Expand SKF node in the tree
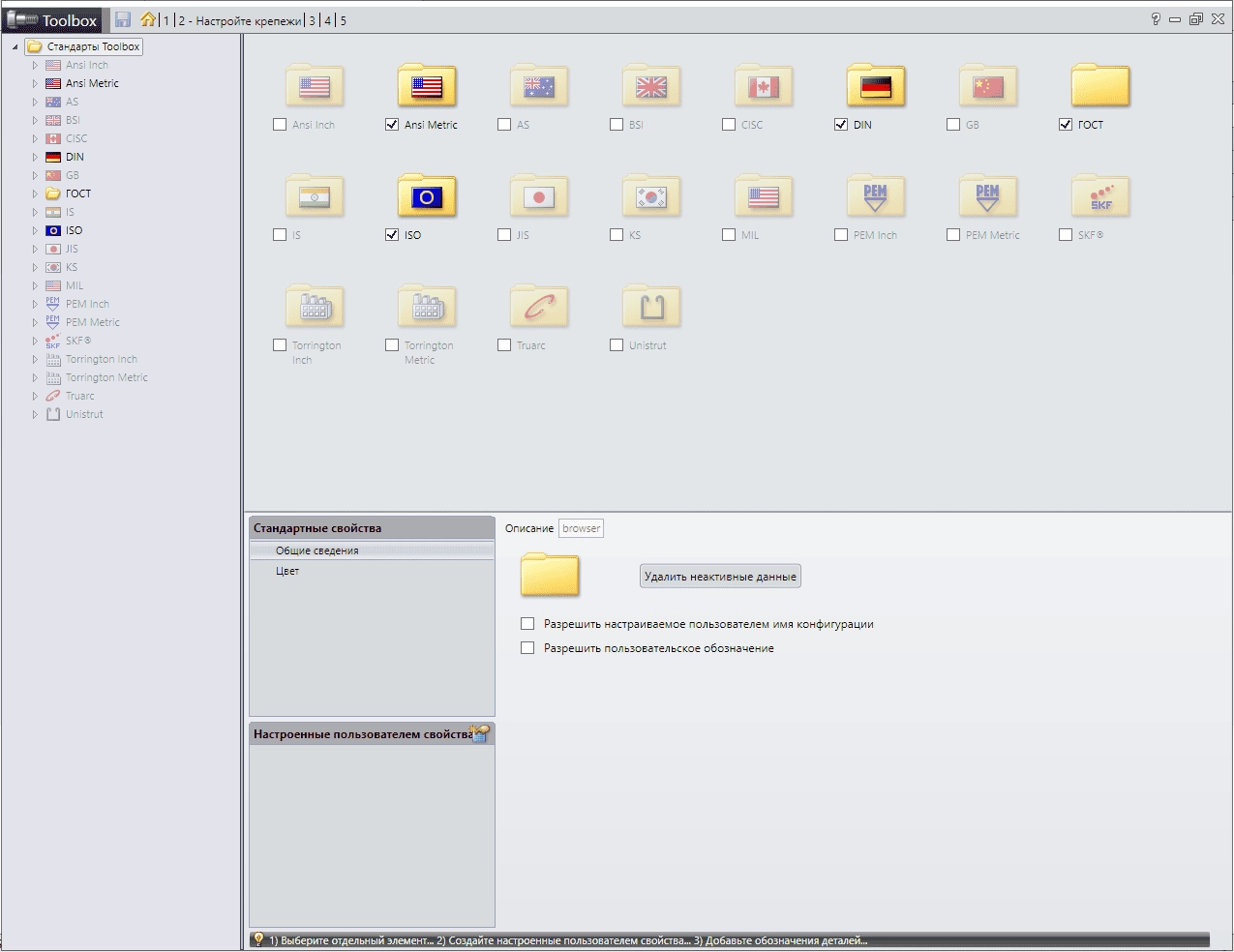This screenshot has width=1234, height=952. tap(35, 341)
